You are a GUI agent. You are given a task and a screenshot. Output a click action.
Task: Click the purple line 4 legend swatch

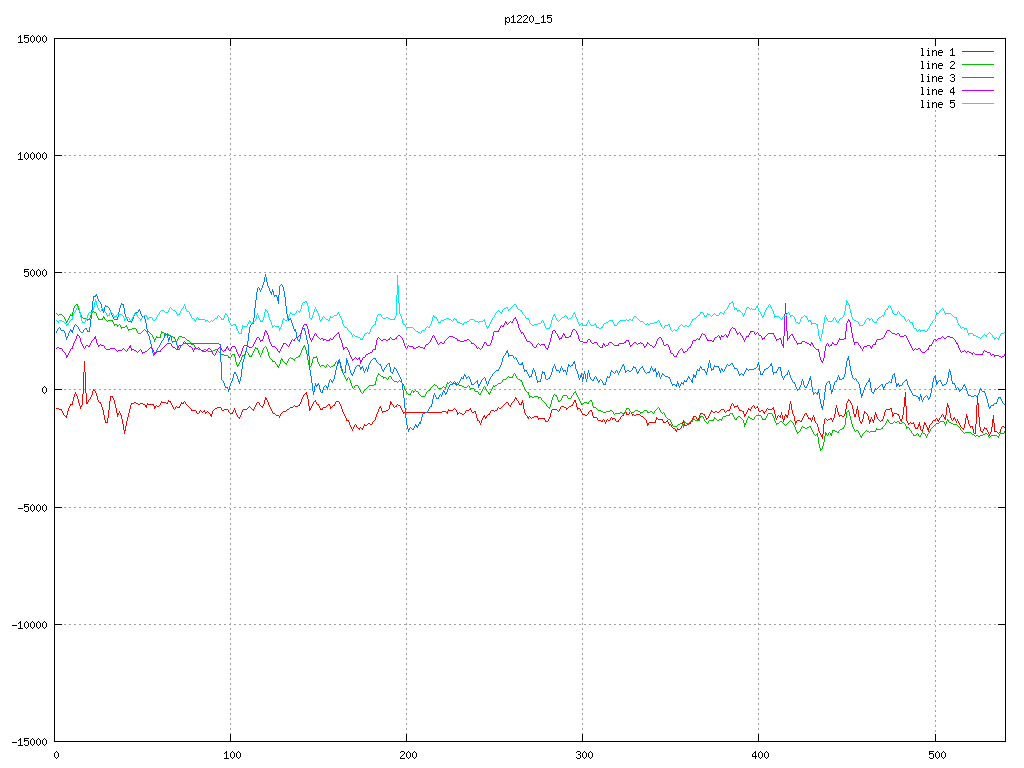(978, 91)
